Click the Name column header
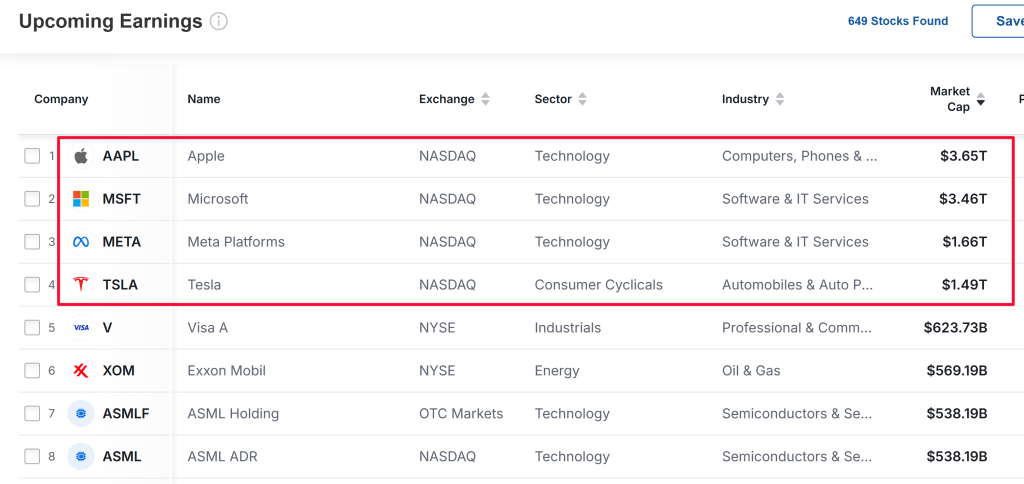This screenshot has height=484, width=1024. 204,99
